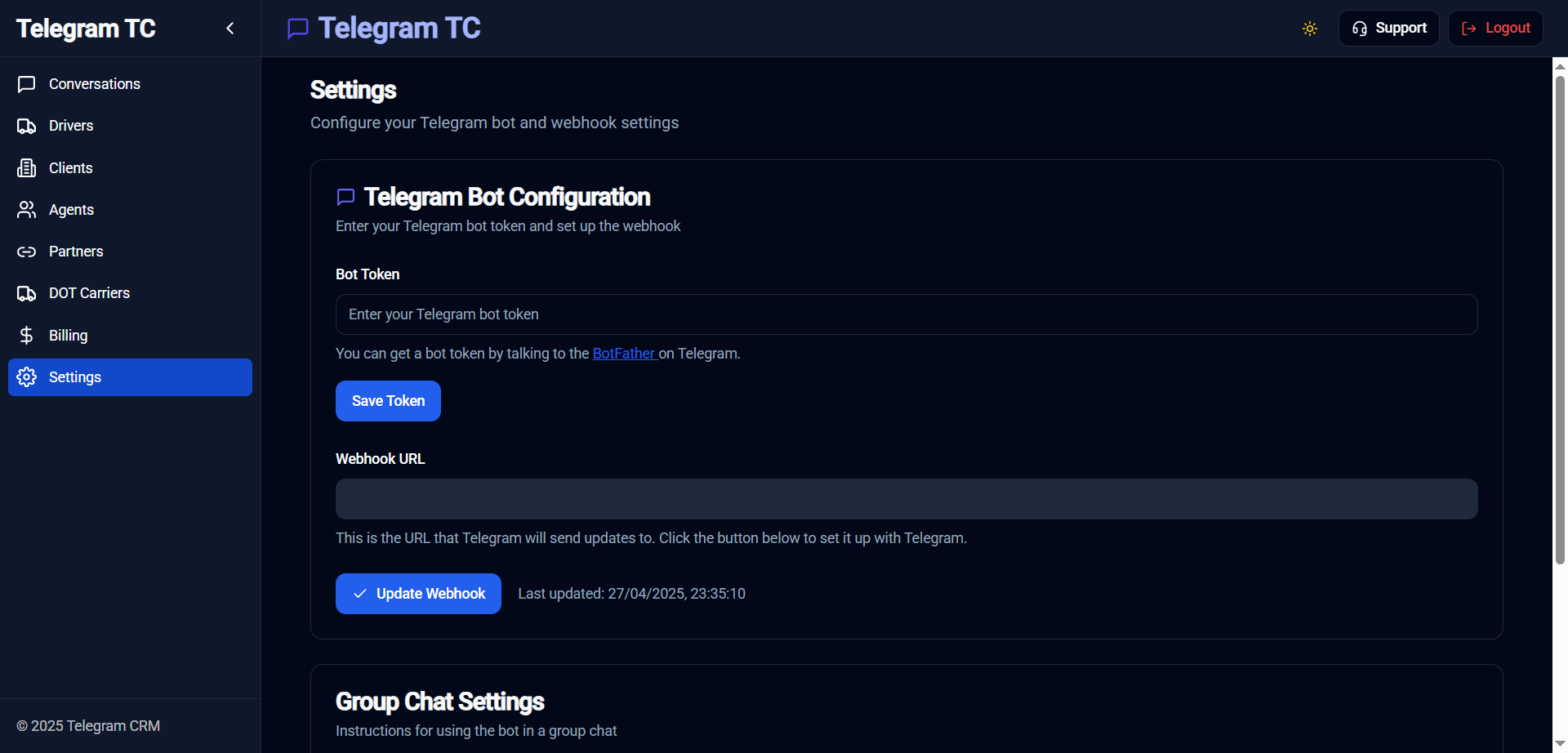Screen dimensions: 1568x753
Task: Select the Drivers truck icon
Action: point(26,125)
